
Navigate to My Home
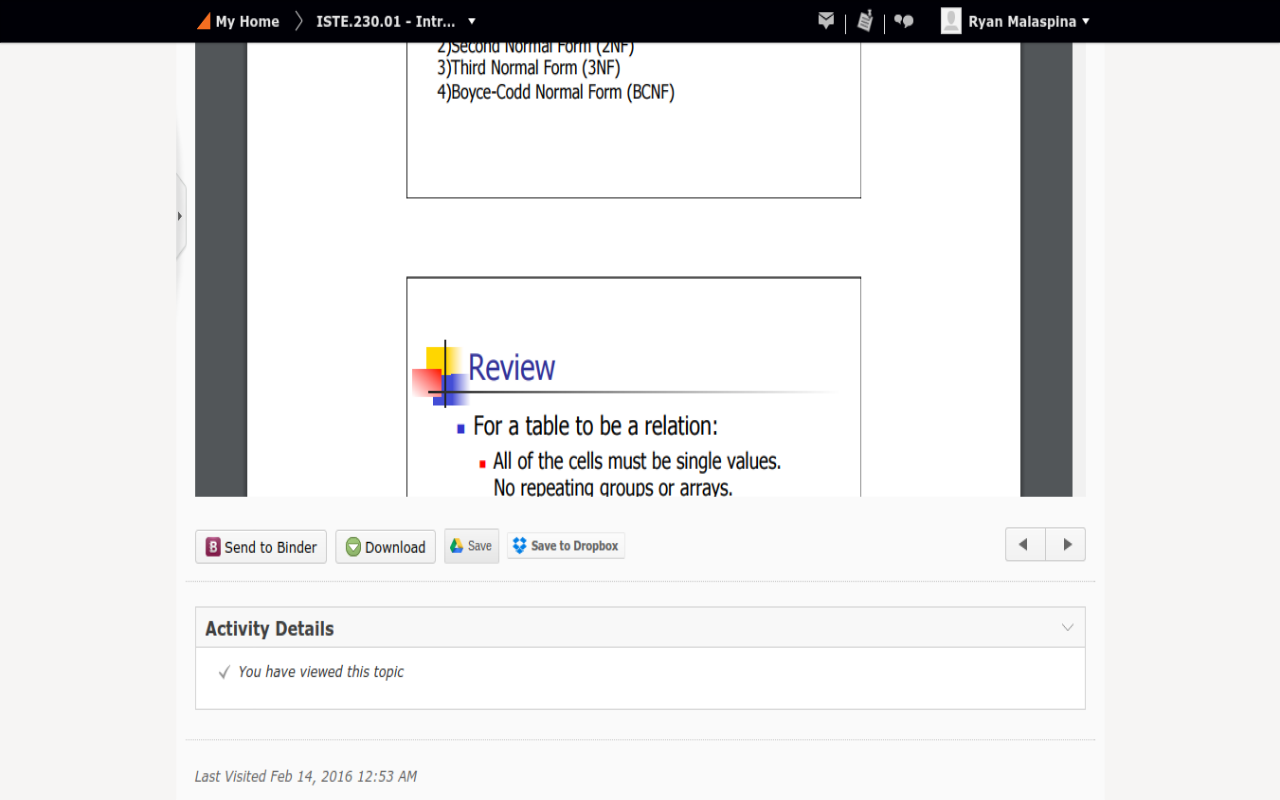tap(247, 21)
